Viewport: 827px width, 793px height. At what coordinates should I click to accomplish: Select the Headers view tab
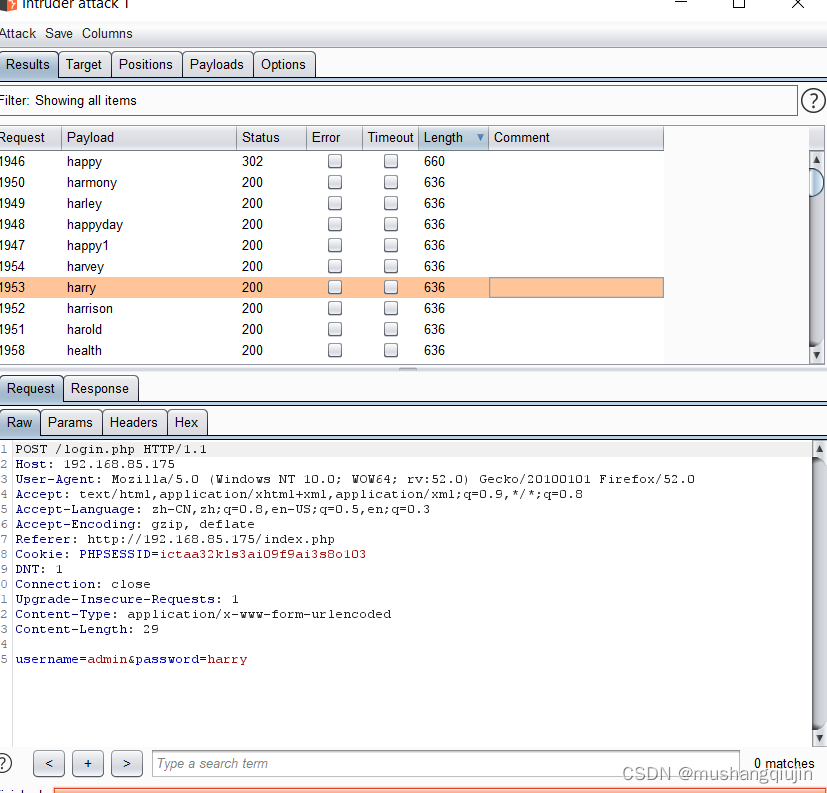[133, 422]
